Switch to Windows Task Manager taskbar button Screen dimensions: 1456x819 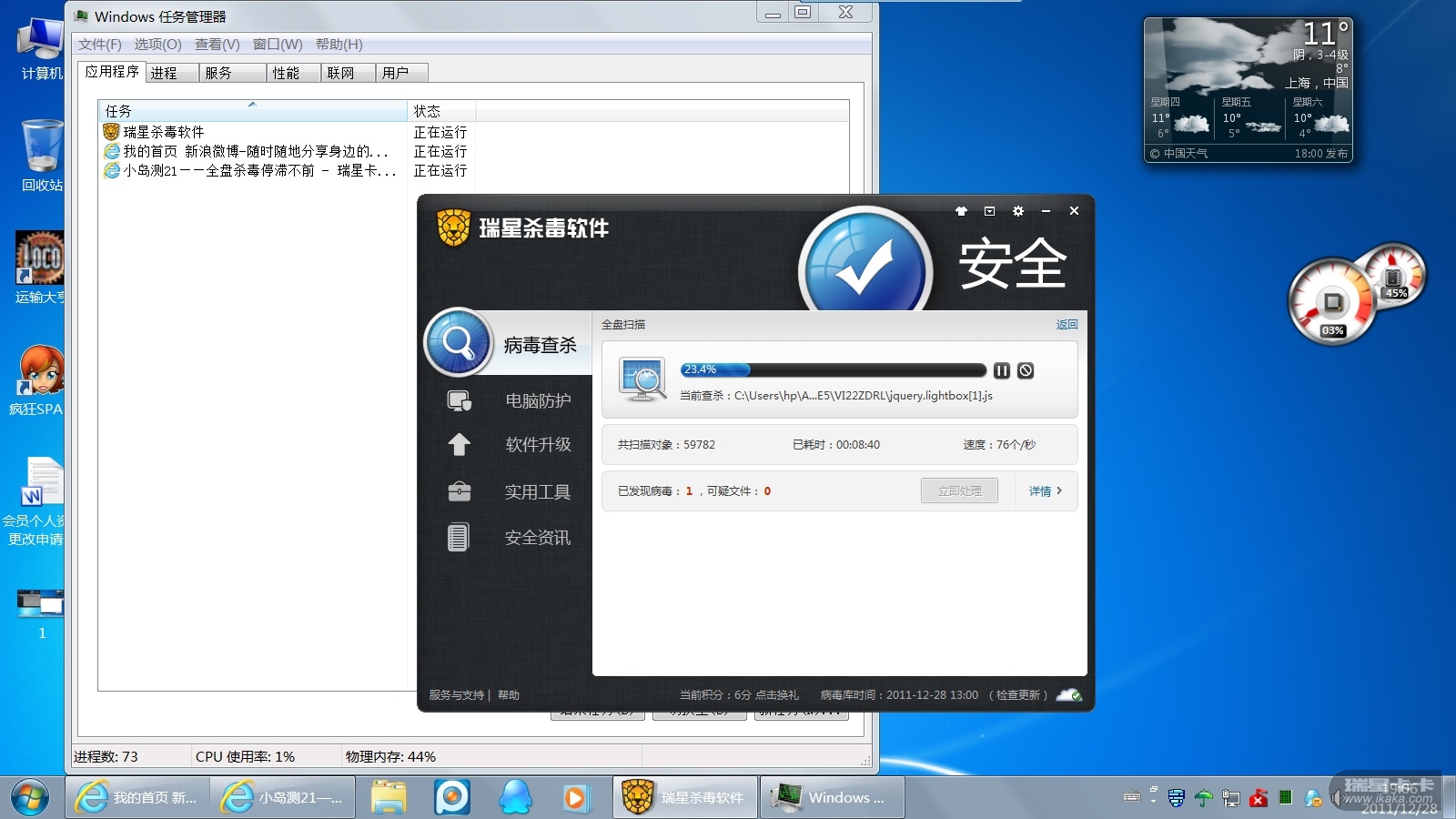pyautogui.click(x=833, y=798)
